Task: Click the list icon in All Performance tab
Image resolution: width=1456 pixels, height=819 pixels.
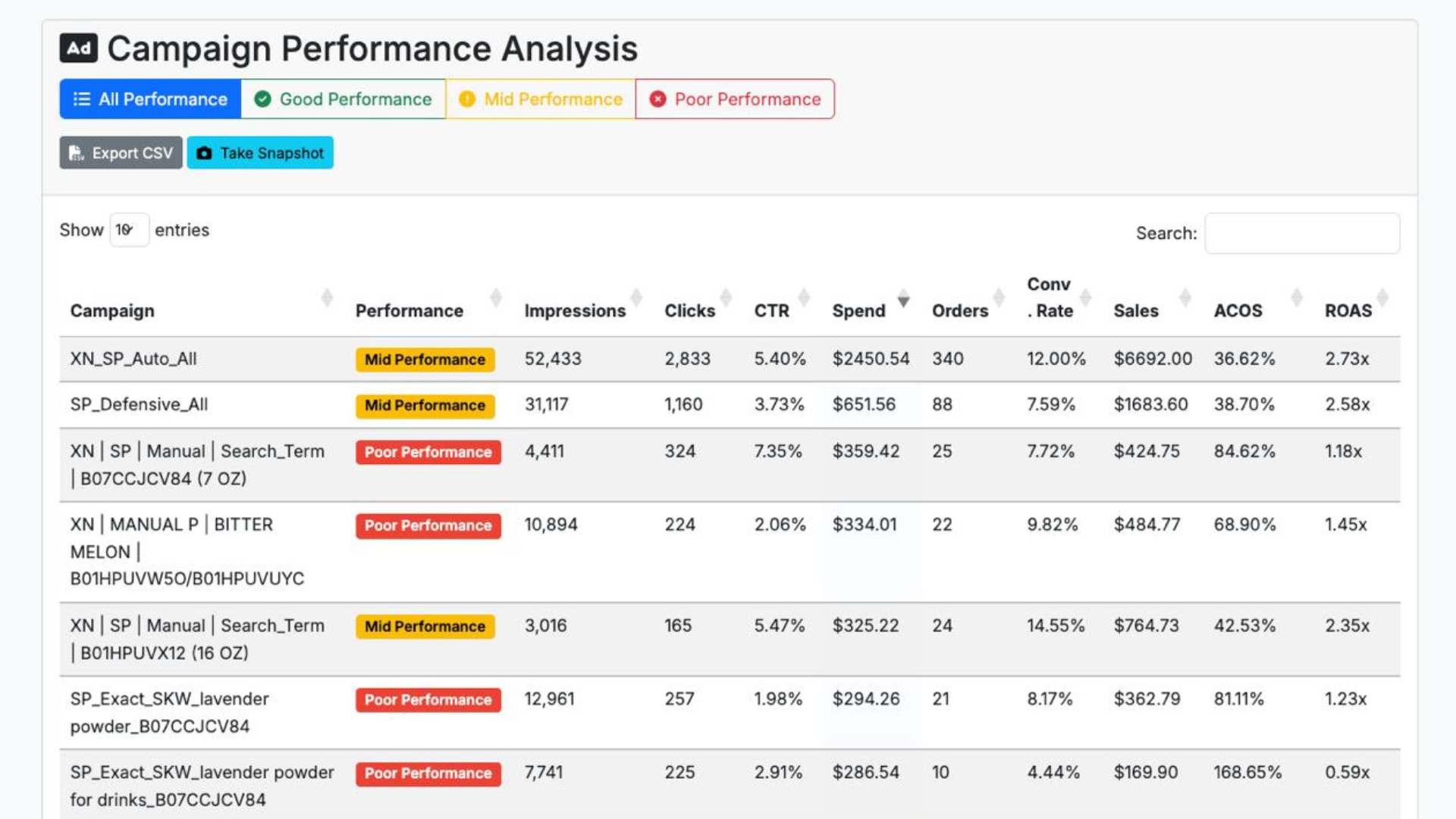Action: click(x=82, y=99)
